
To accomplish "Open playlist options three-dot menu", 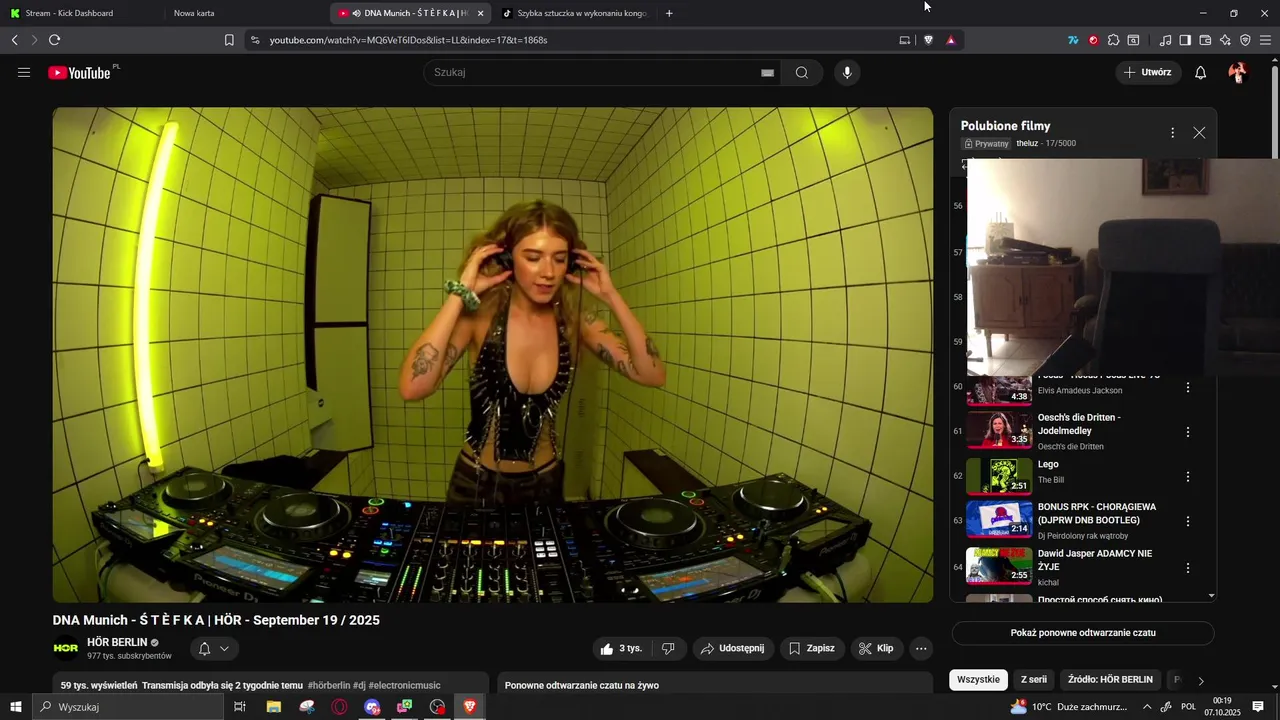I will [x=1172, y=133].
